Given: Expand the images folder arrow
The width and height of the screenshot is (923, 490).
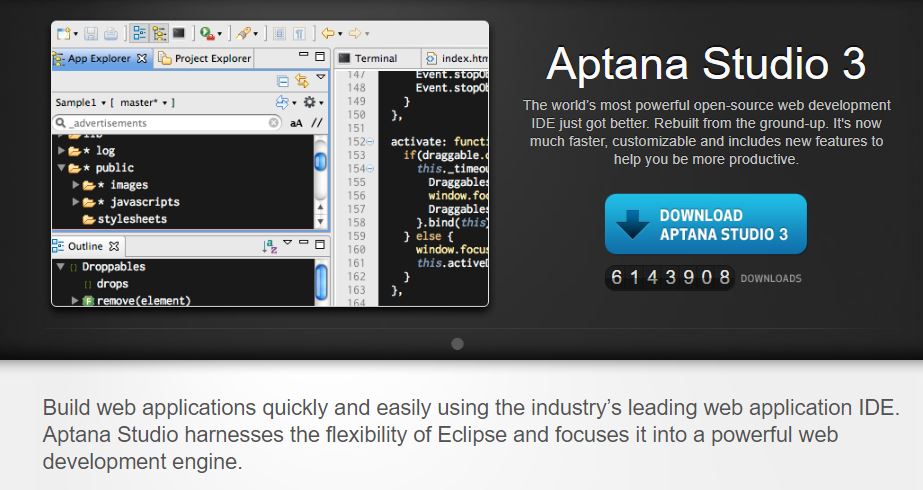Looking at the screenshot, I should (x=75, y=185).
